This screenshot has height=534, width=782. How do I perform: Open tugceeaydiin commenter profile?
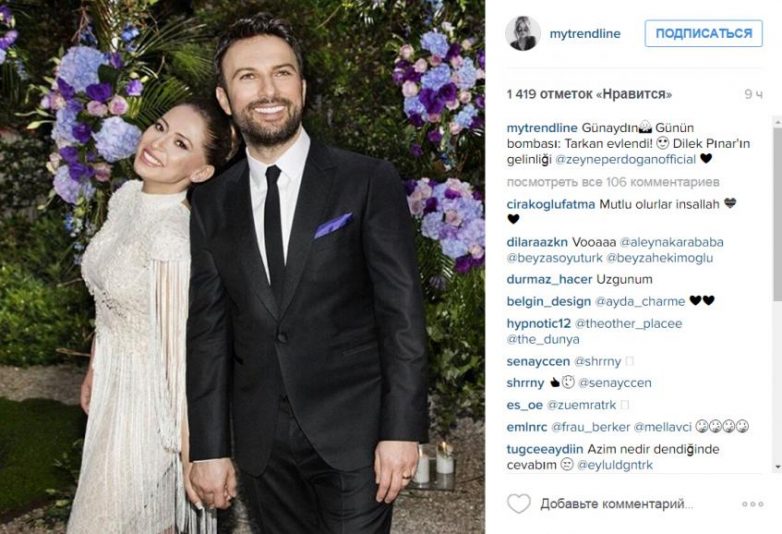click(545, 449)
